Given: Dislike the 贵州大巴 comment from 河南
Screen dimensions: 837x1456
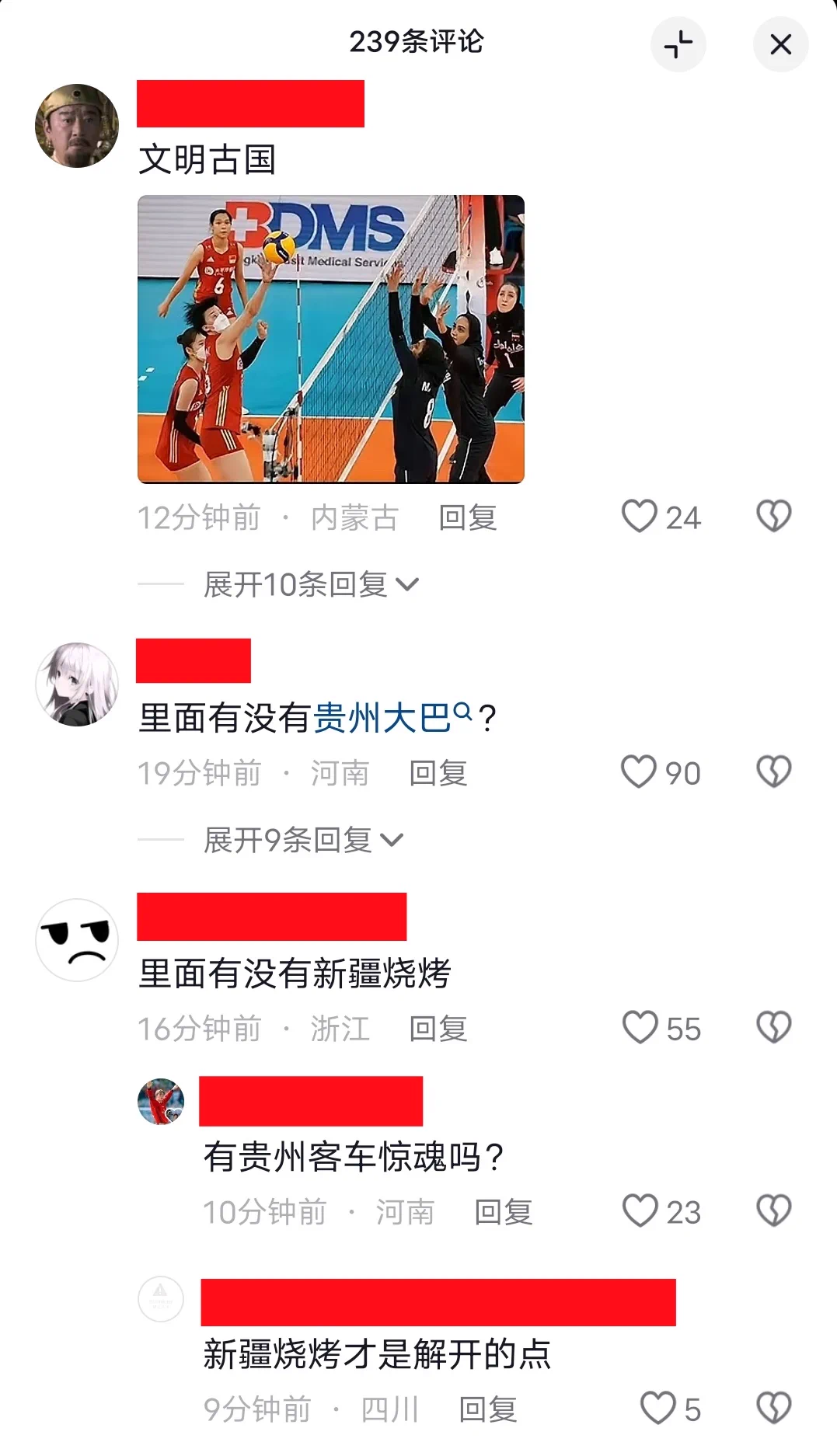Looking at the screenshot, I should [x=773, y=772].
